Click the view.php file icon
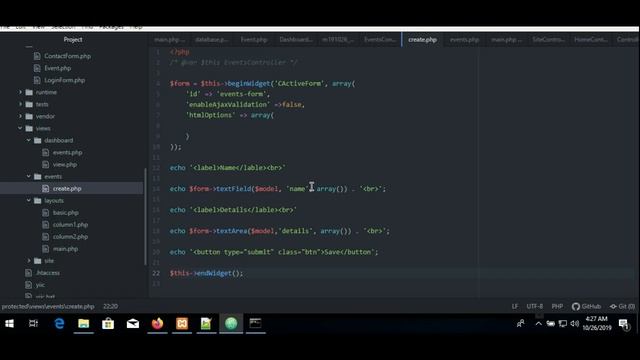 click(x=46, y=164)
